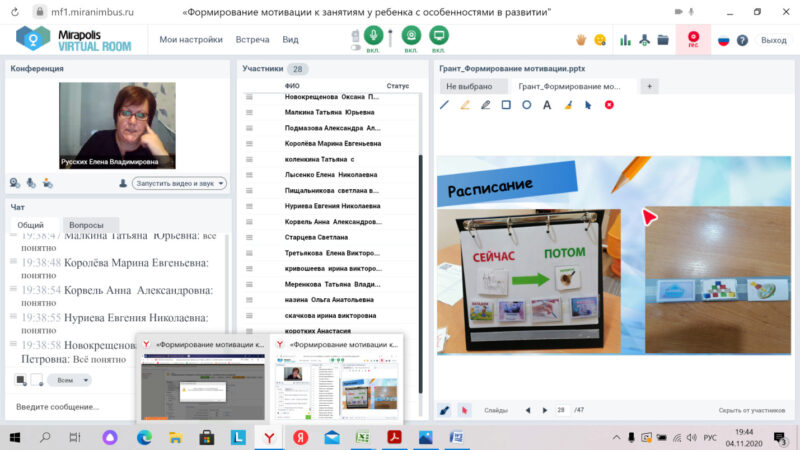Flip the small switch under phone icon
800x450 pixels.
click(x=356, y=47)
